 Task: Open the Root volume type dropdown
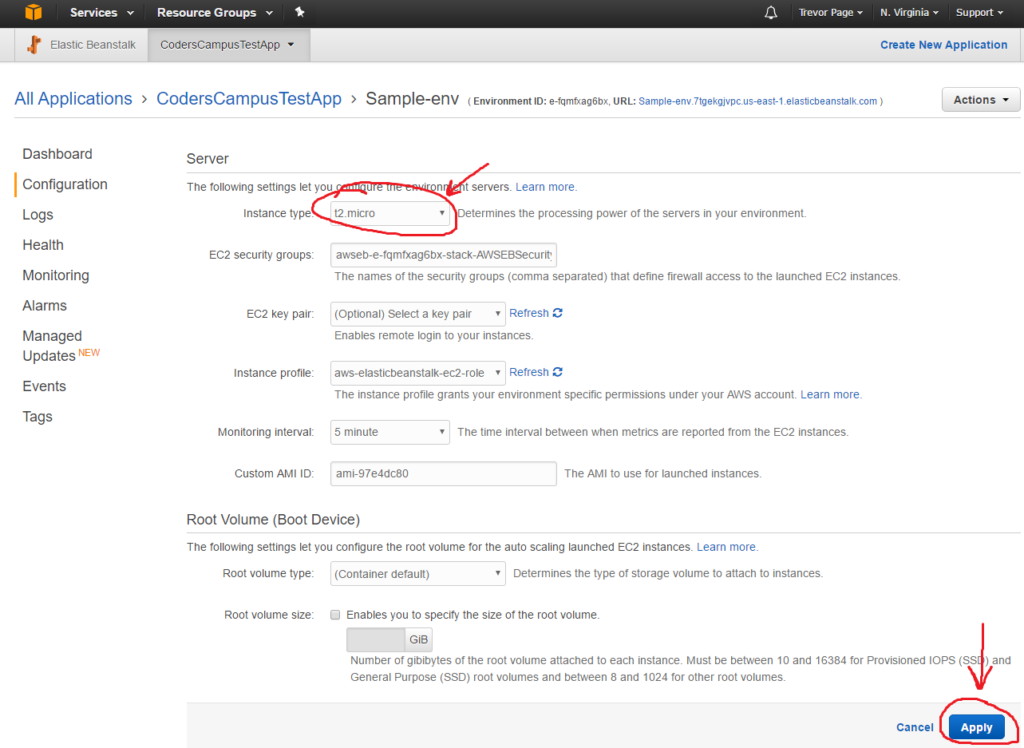pos(417,574)
